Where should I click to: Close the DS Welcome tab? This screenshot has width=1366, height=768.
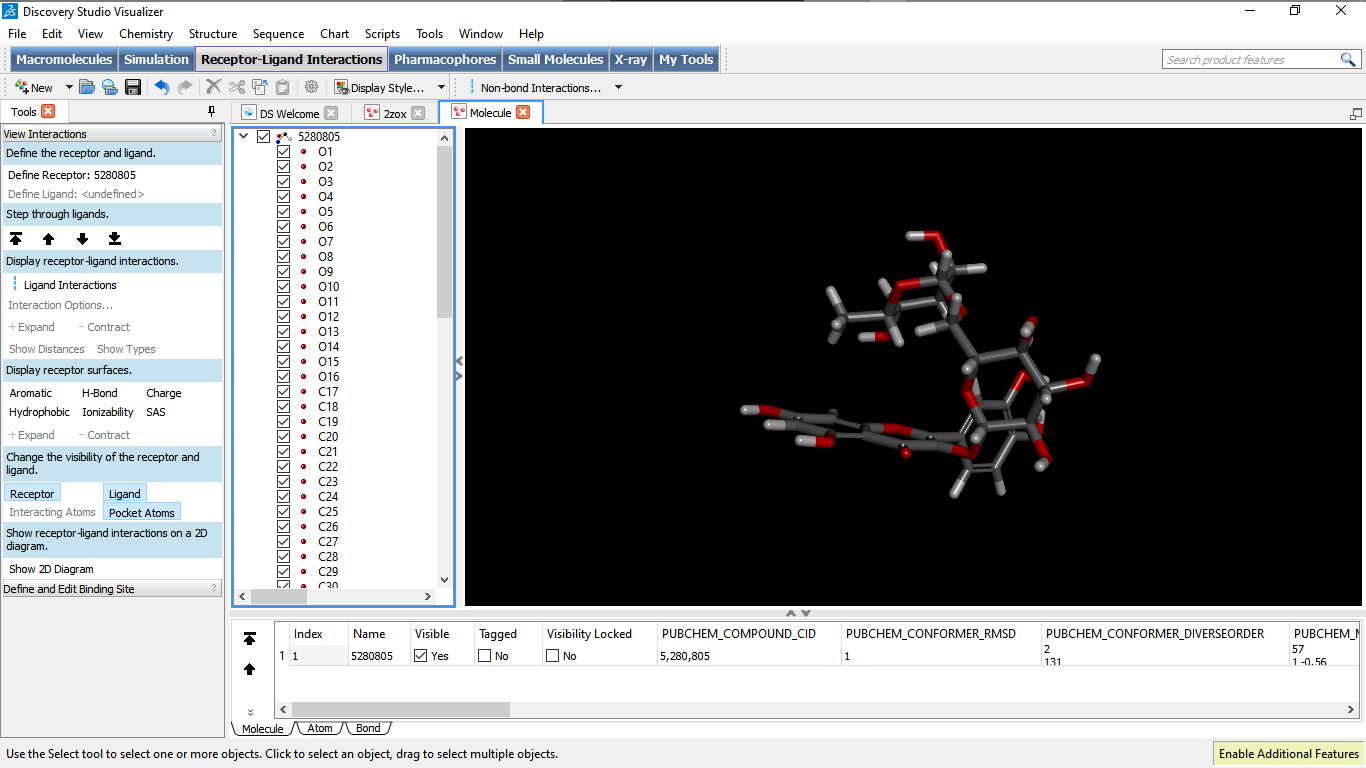[331, 113]
